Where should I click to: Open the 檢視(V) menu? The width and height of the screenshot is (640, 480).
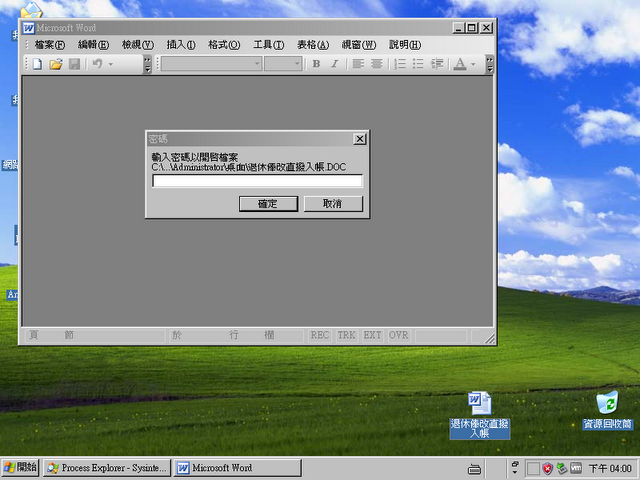pos(138,44)
